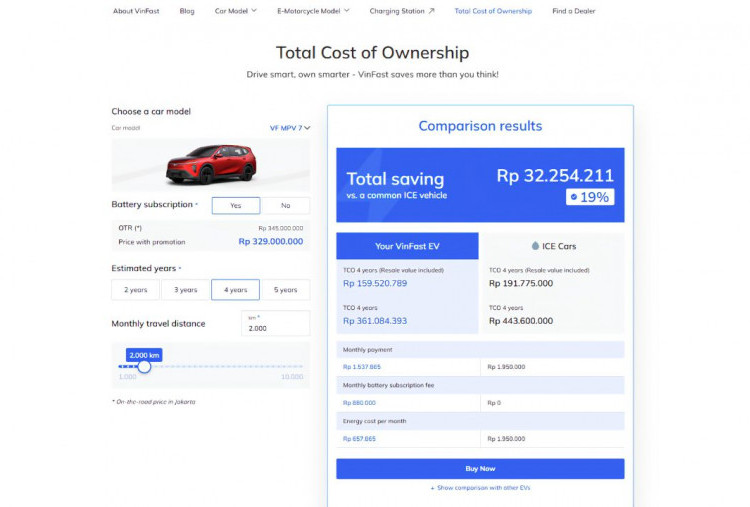This screenshot has height=507, width=750.
Task: Click the Monthly payment row header
Action: click(x=480, y=350)
